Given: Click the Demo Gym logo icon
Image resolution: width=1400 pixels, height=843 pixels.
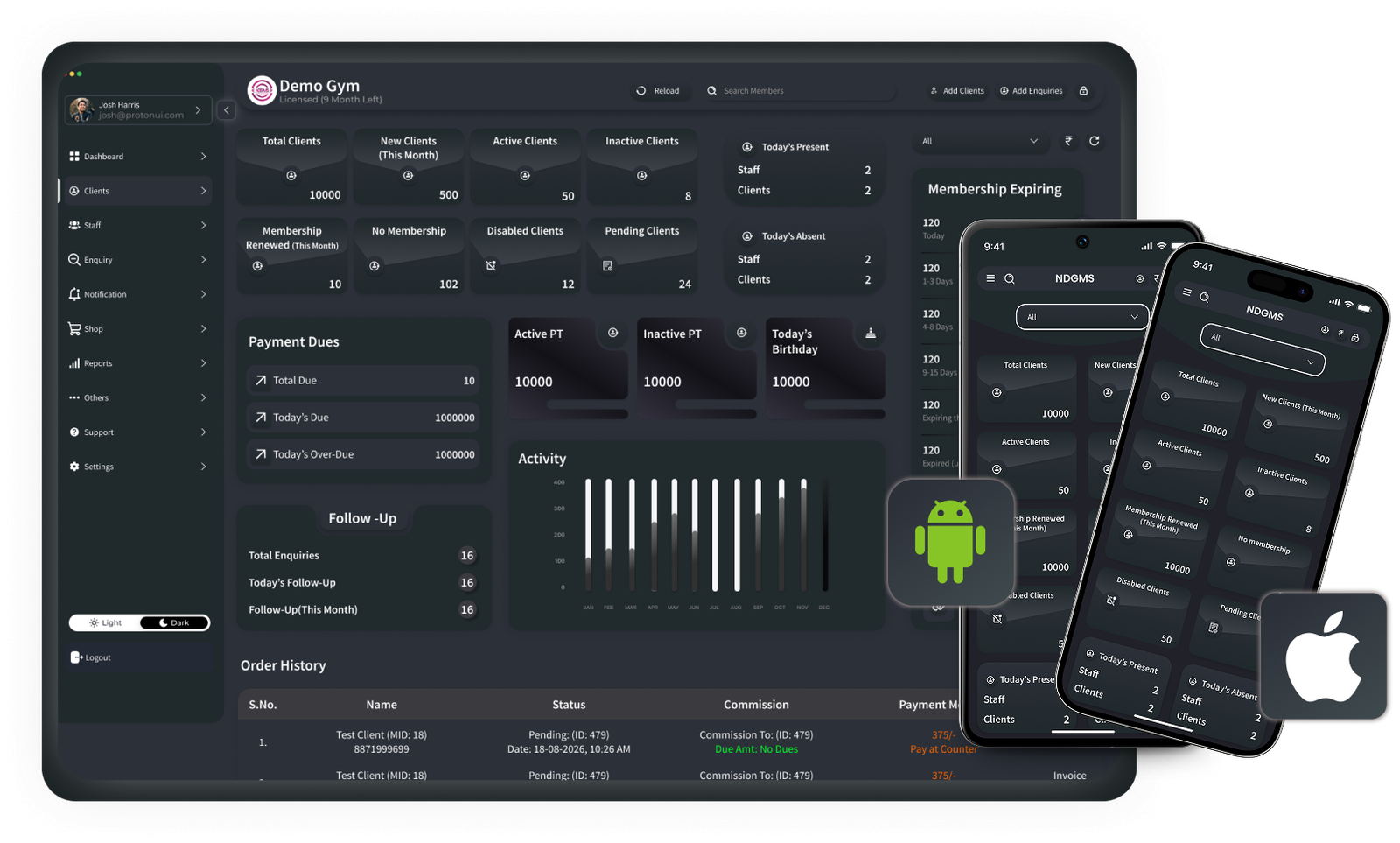Looking at the screenshot, I should click(262, 90).
